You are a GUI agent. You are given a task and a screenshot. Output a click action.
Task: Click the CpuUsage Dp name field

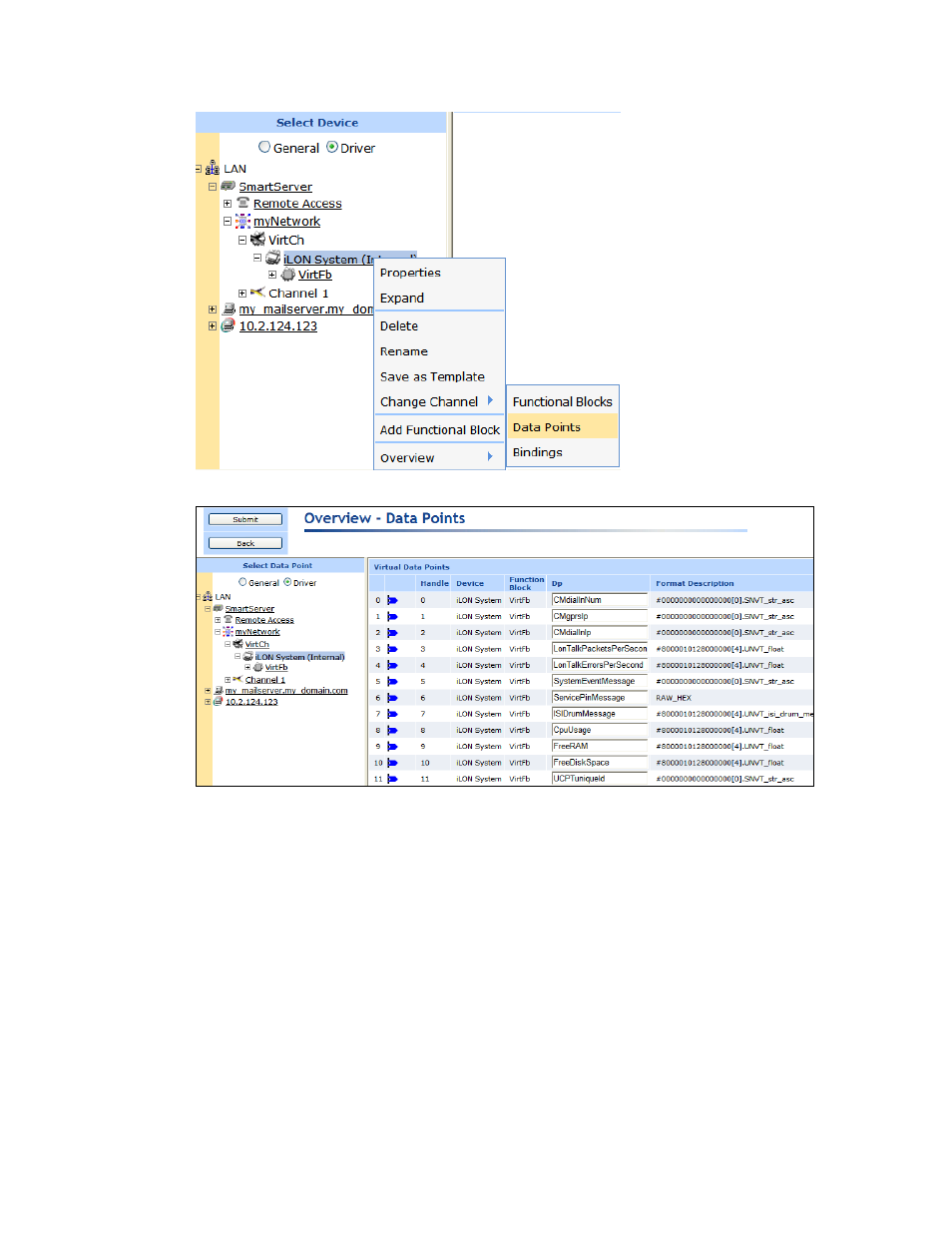(x=600, y=730)
